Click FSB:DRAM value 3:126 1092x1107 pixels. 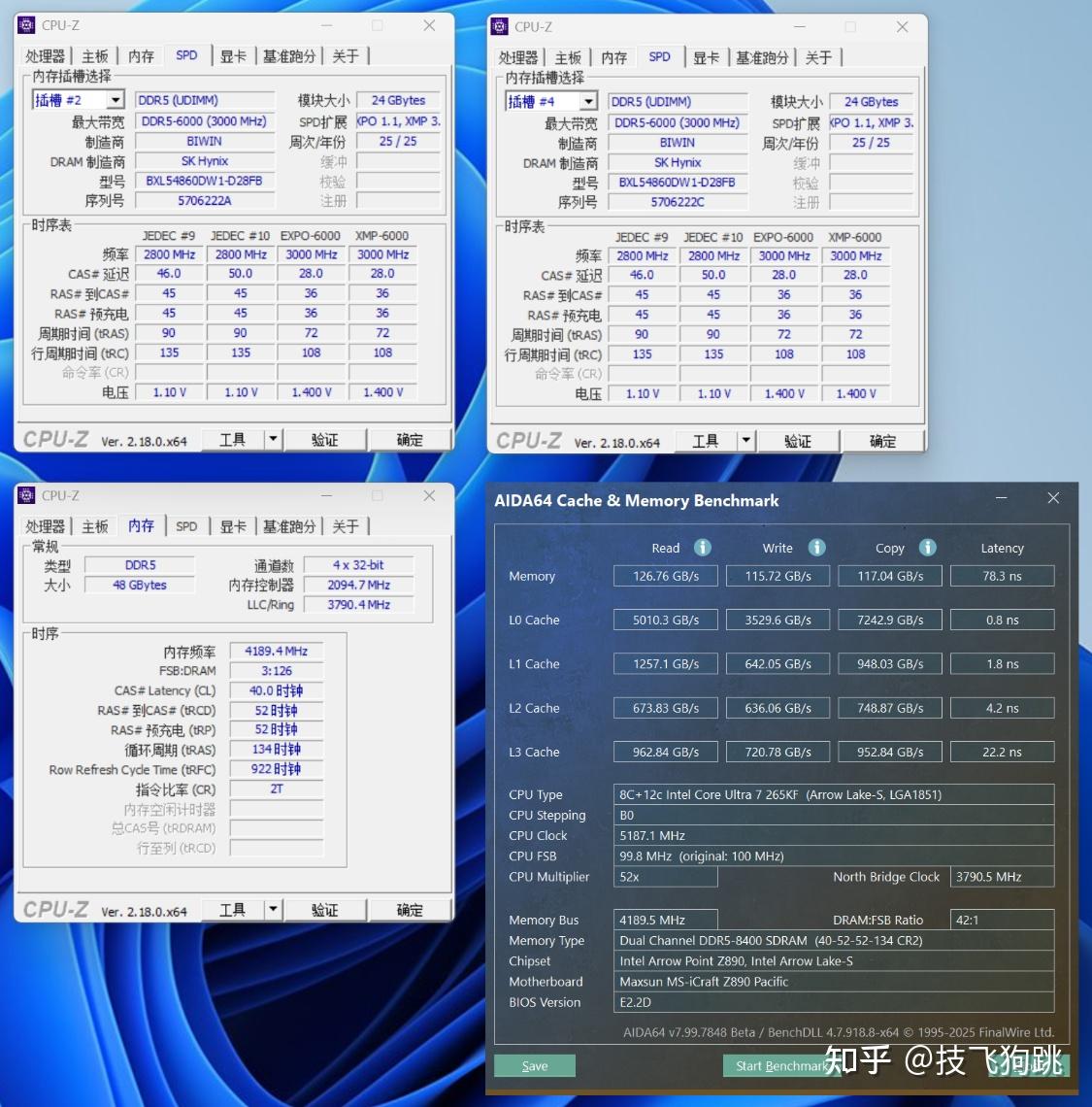[x=276, y=671]
